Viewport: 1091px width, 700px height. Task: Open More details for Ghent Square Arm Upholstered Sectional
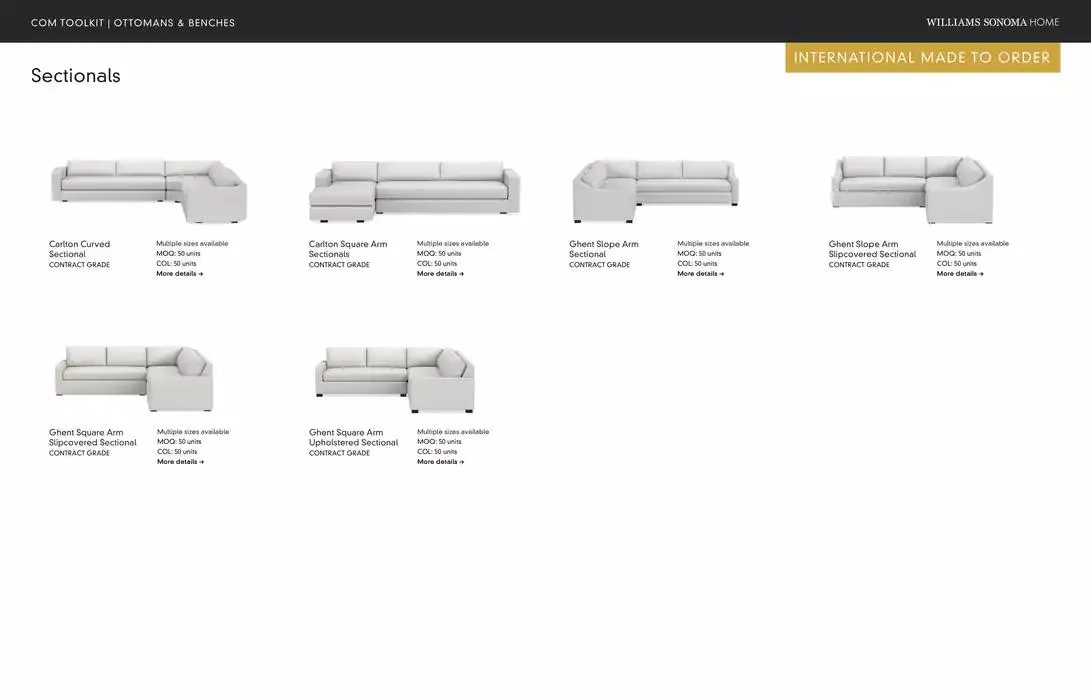click(x=440, y=462)
